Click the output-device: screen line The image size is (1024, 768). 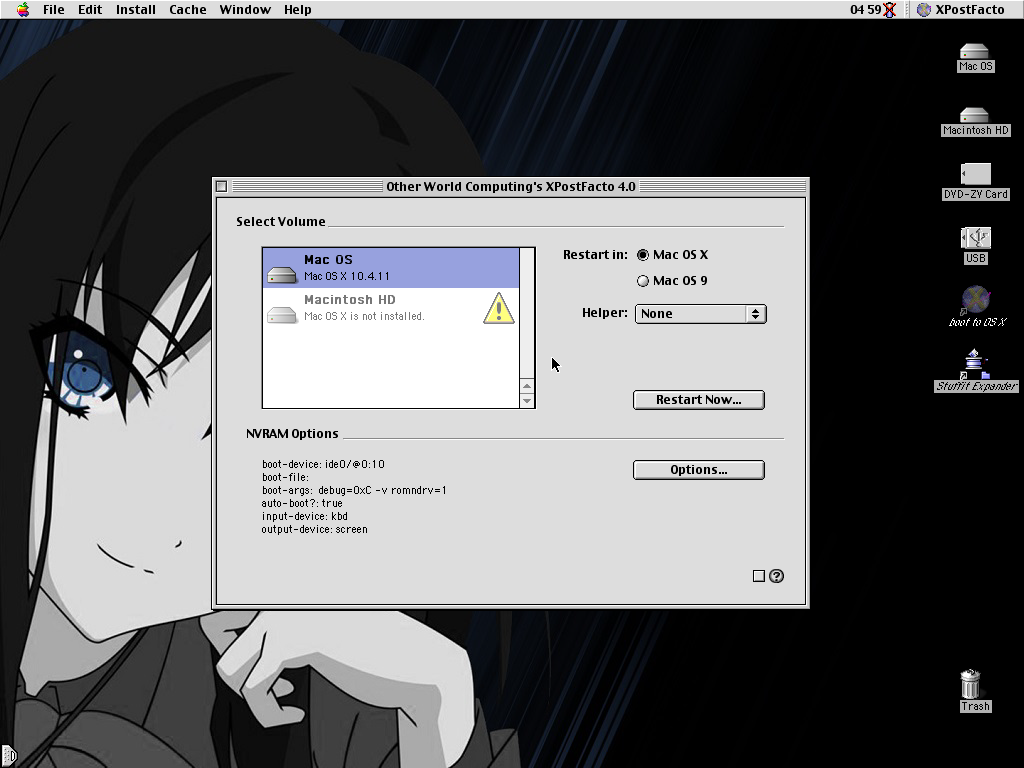coord(314,530)
